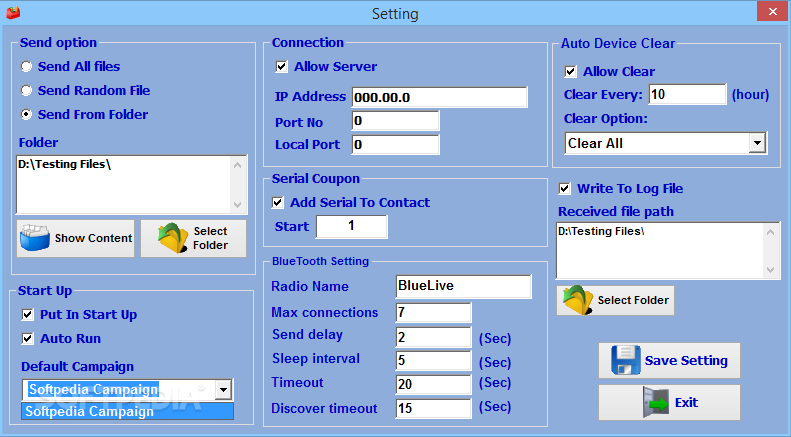Toggle the Write To Log File checkbox
The height and width of the screenshot is (437, 791).
pyautogui.click(x=564, y=189)
